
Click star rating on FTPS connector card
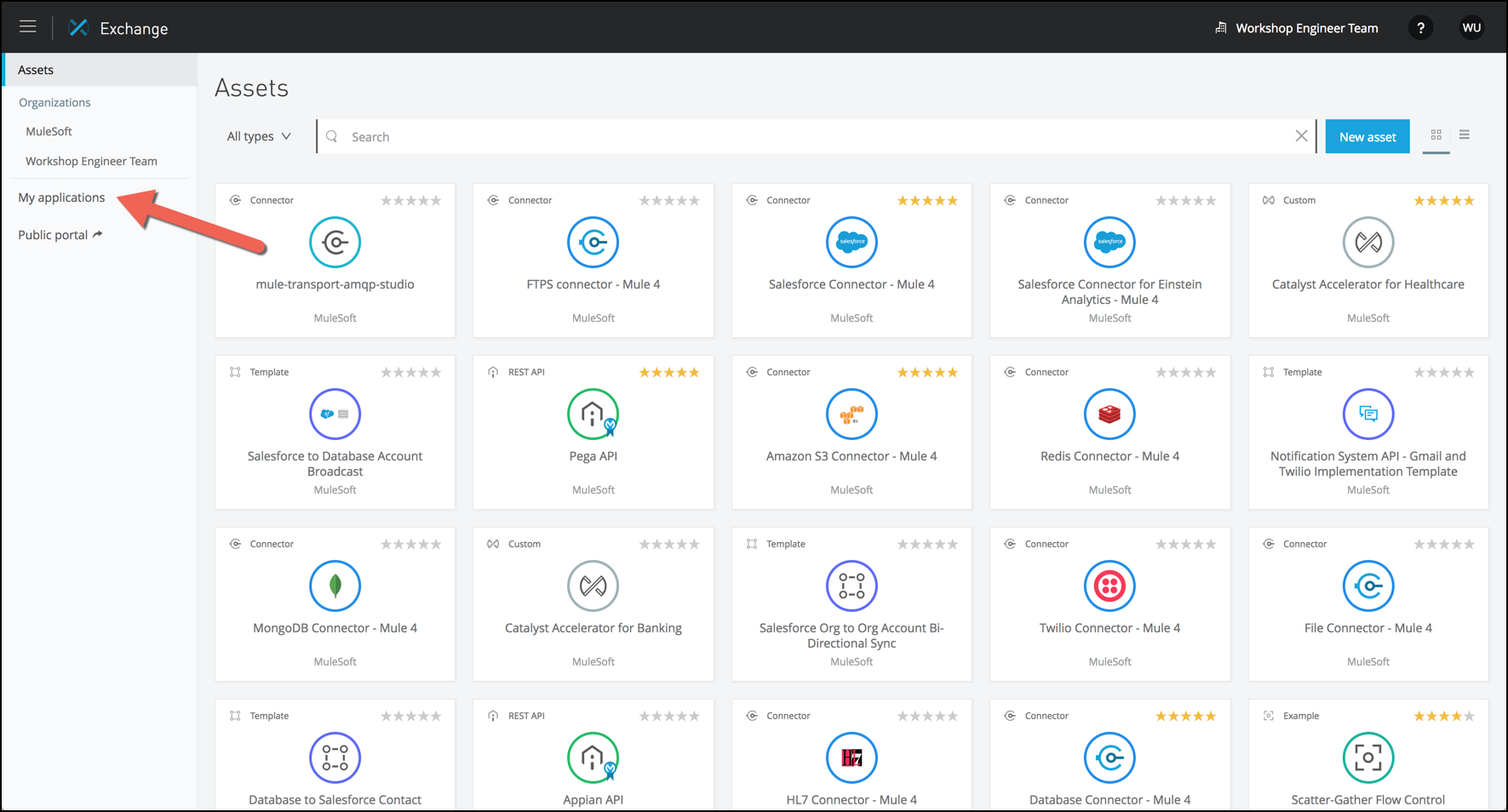[669, 201]
